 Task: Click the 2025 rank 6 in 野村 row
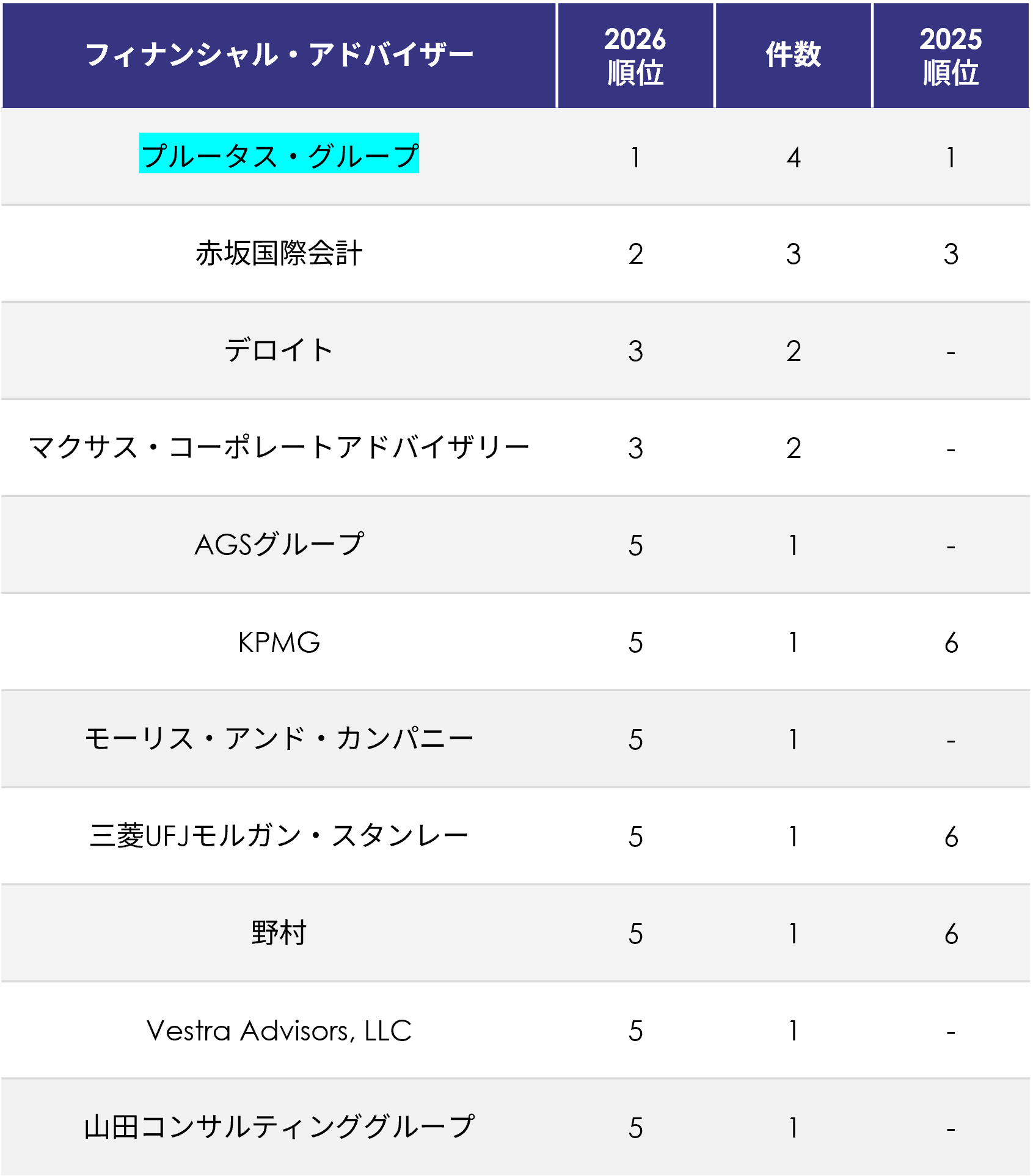coord(951,934)
